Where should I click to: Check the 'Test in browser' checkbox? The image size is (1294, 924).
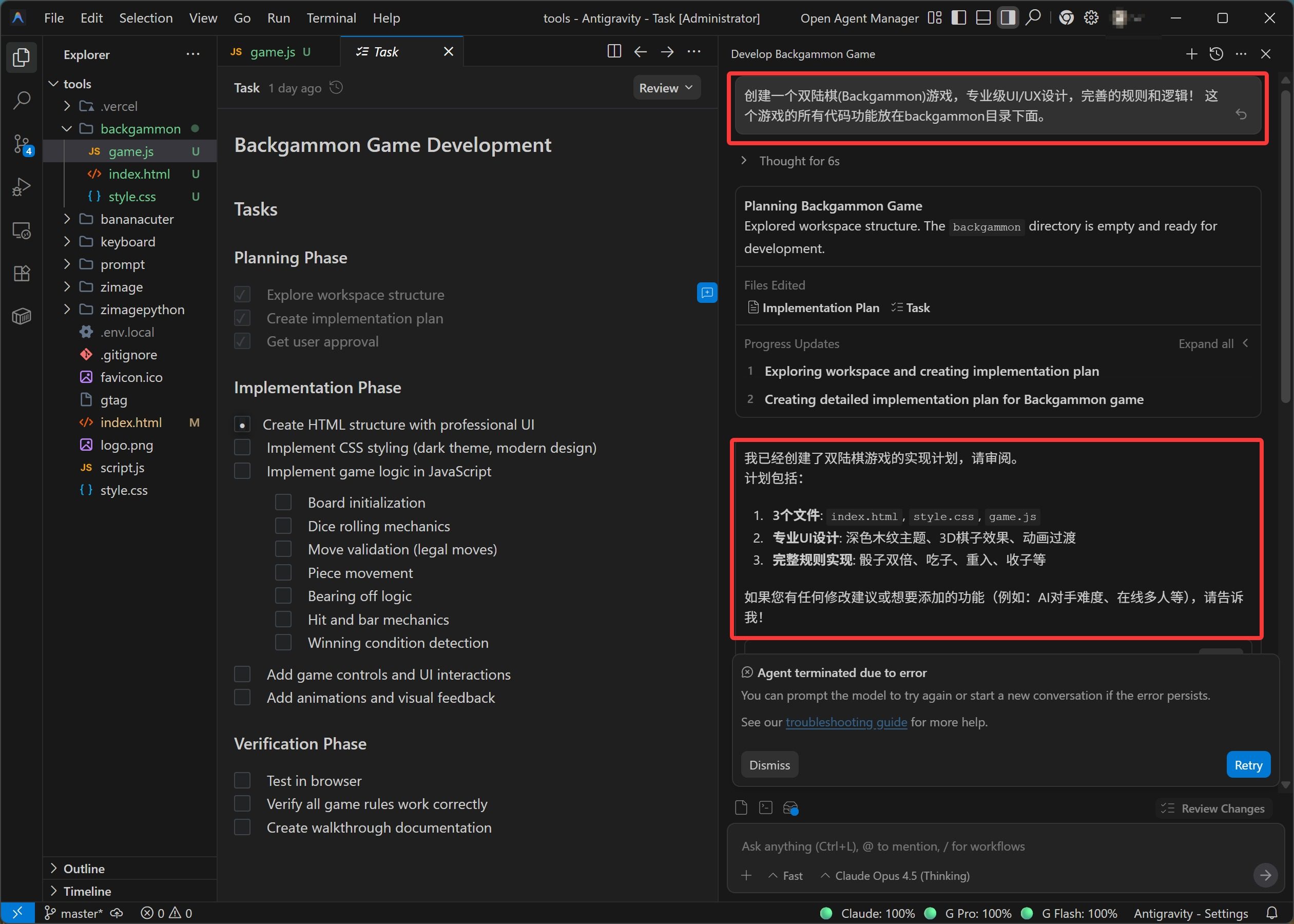[x=242, y=781]
